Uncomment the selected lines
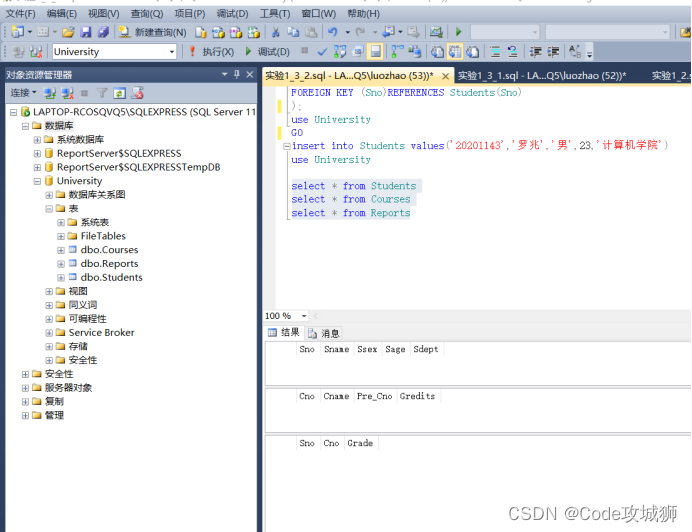Image resolution: width=692 pixels, height=532 pixels. [512, 52]
